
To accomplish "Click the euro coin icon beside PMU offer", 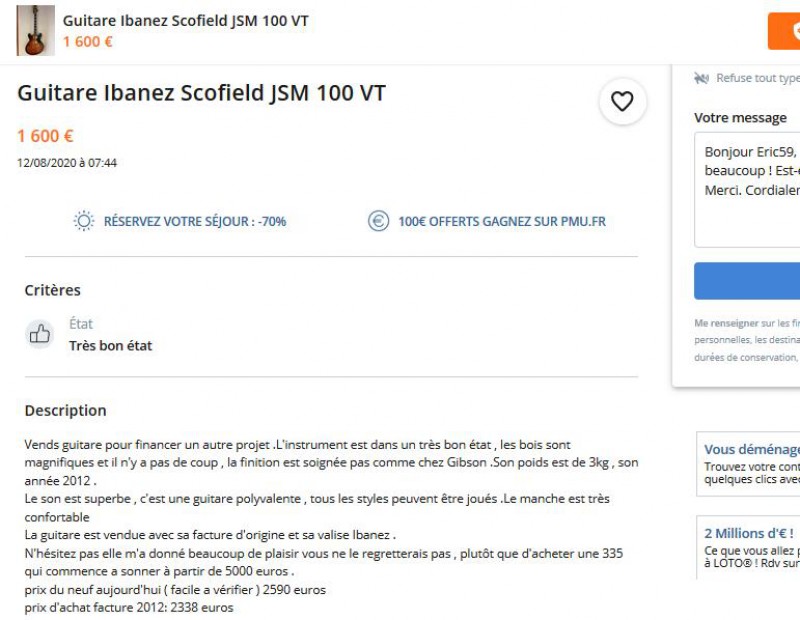I will [378, 221].
